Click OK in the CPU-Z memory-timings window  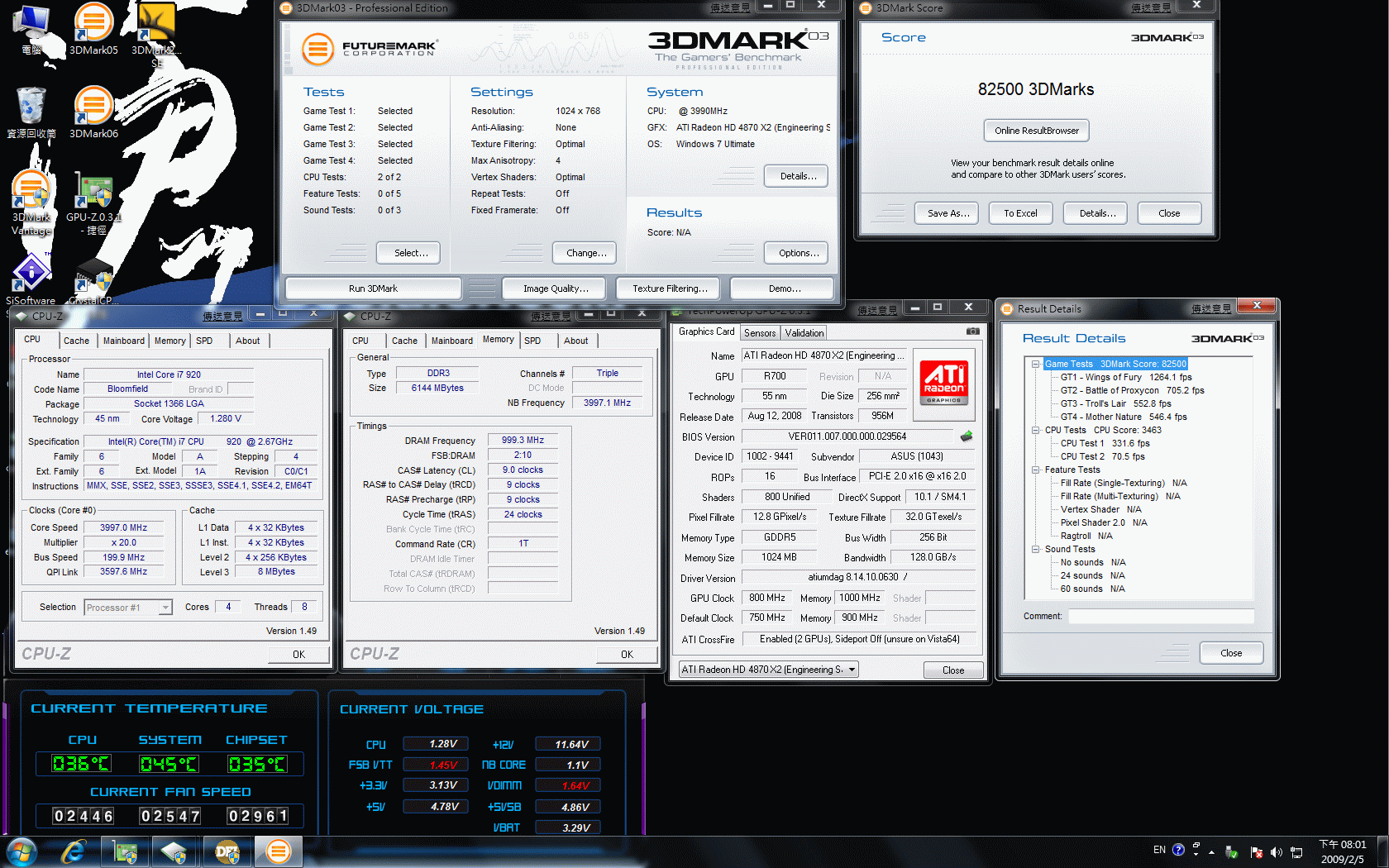[627, 654]
